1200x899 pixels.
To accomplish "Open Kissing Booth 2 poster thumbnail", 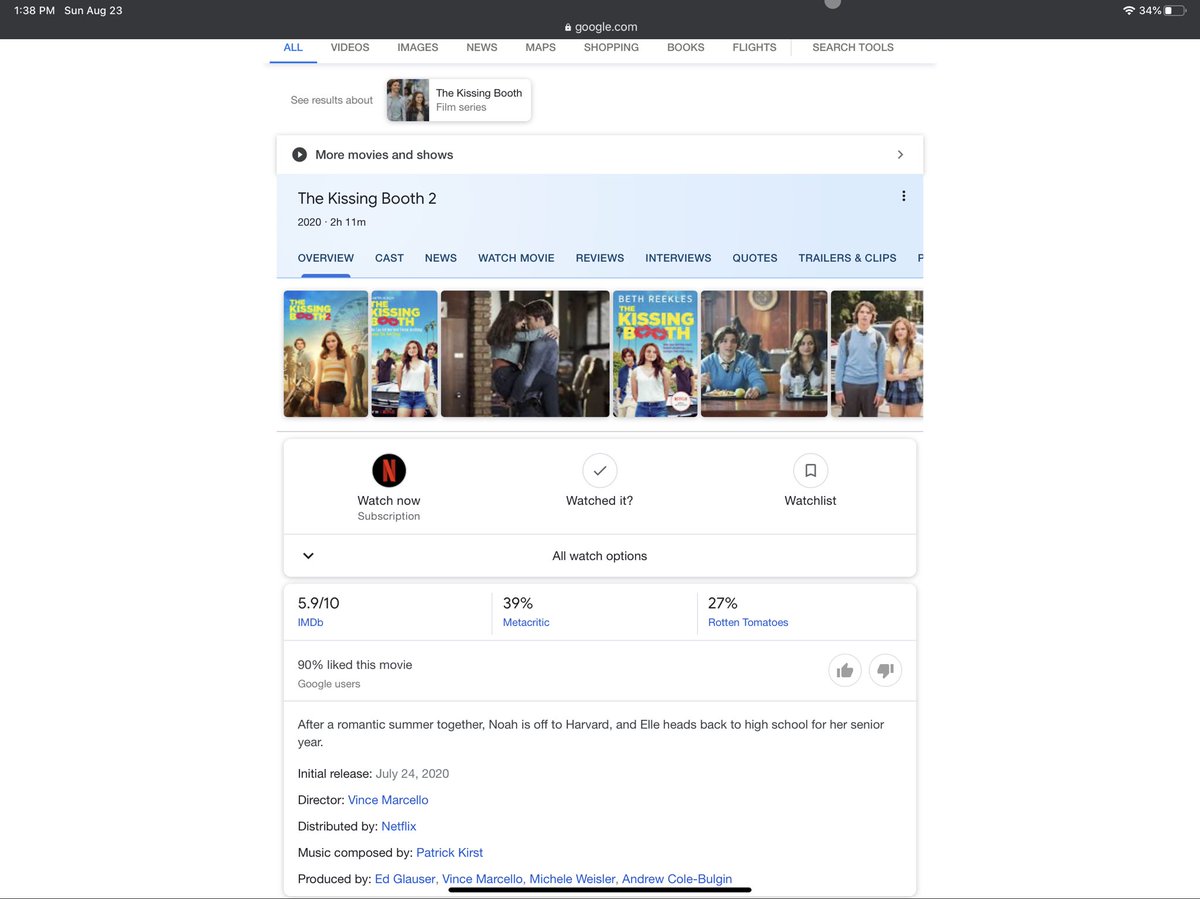I will (x=326, y=354).
